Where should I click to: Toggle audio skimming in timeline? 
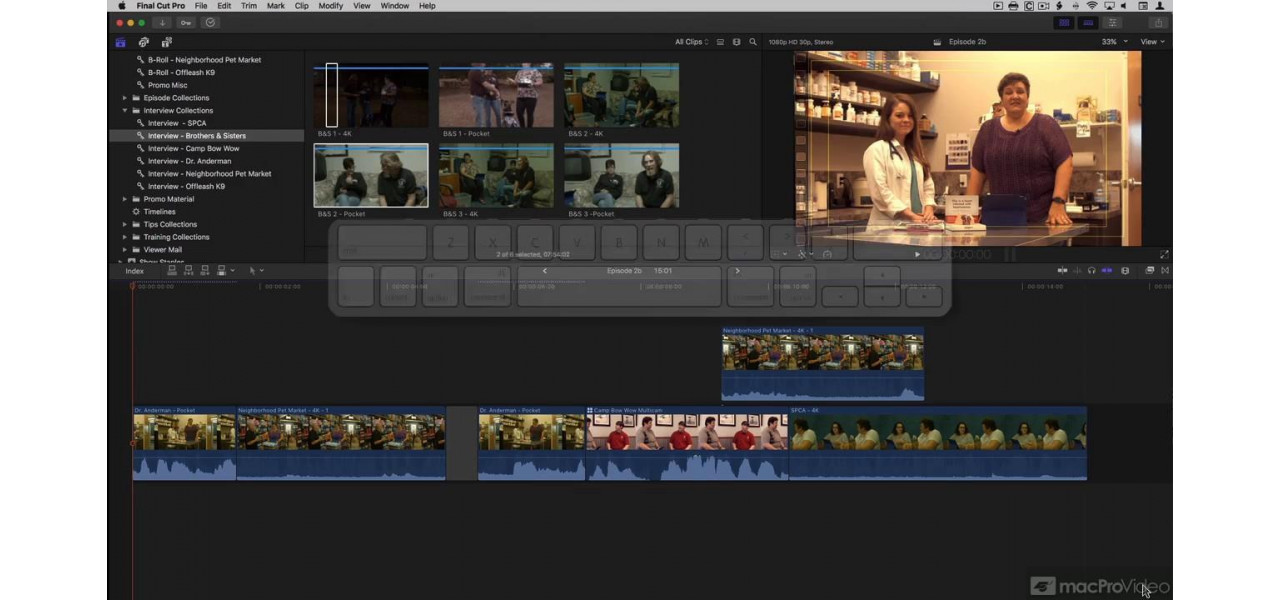(x=1077, y=270)
